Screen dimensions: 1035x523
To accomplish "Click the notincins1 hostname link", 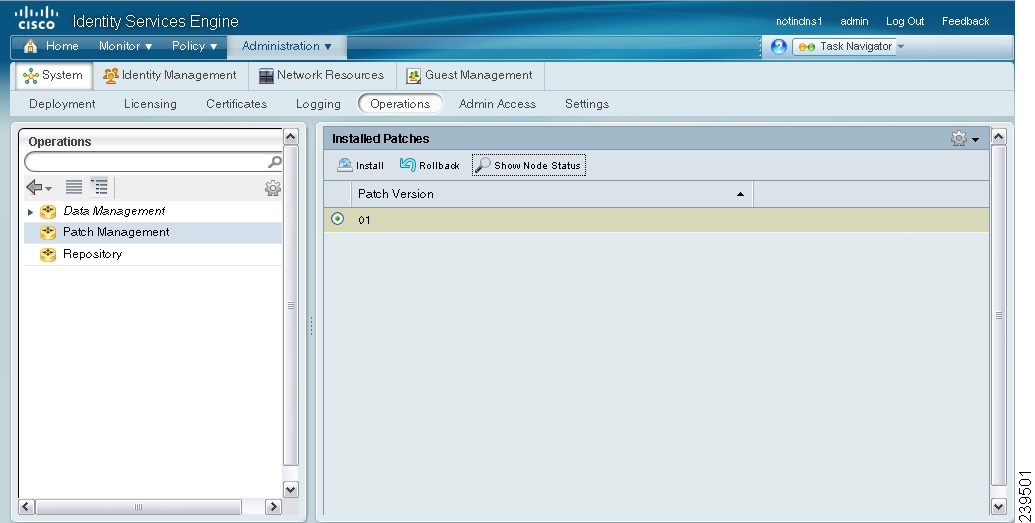I will [799, 21].
